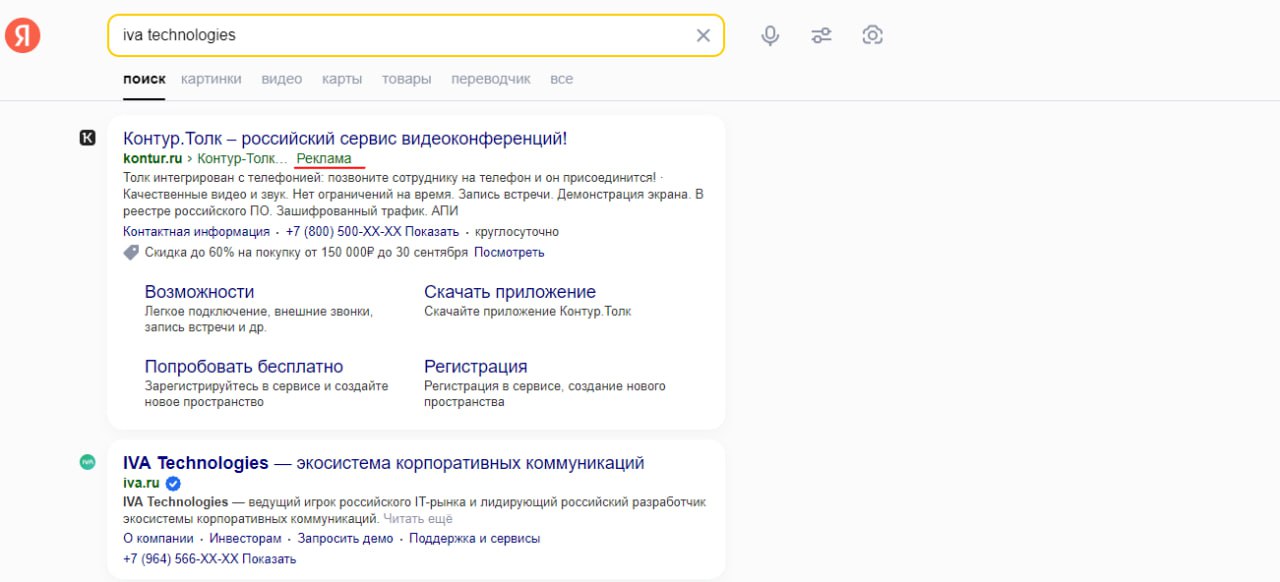This screenshot has width=1280, height=582.
Task: Click the discount tag icon
Action: (x=131, y=253)
